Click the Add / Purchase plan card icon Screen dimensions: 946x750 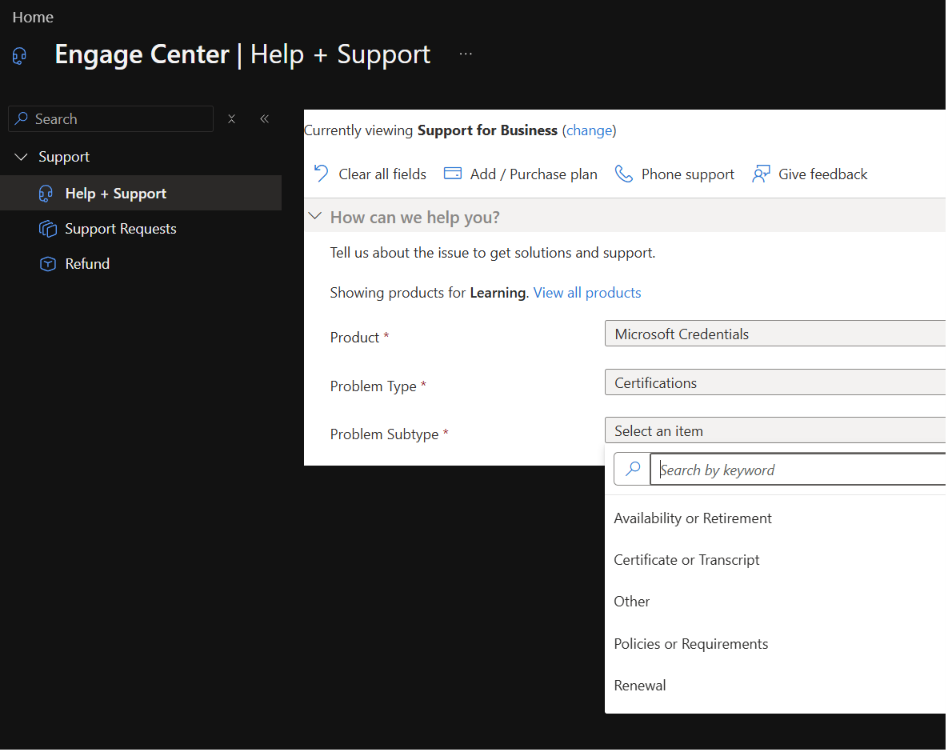point(452,174)
